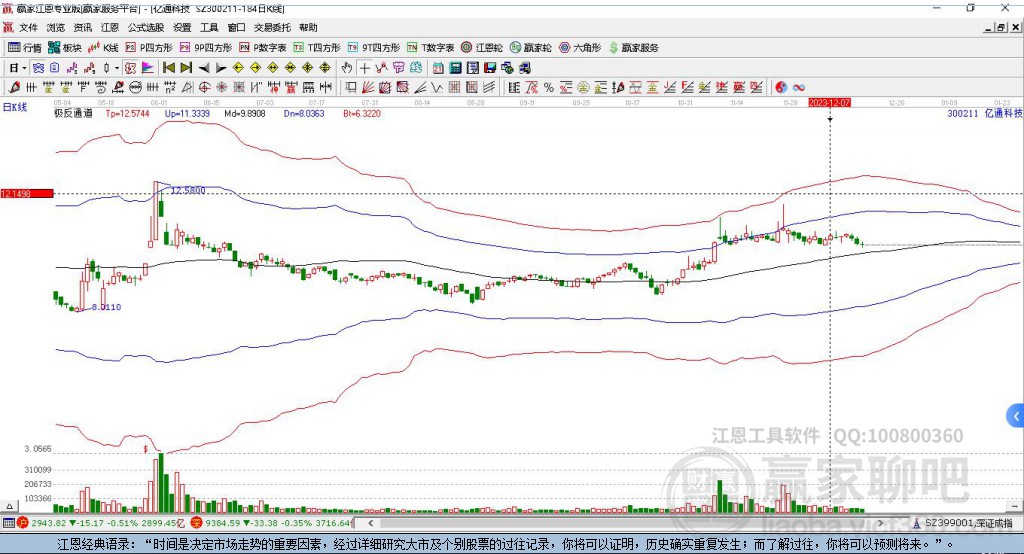The width and height of the screenshot is (1024, 554).
Task: Open P数字表 tool
Action: point(263,48)
